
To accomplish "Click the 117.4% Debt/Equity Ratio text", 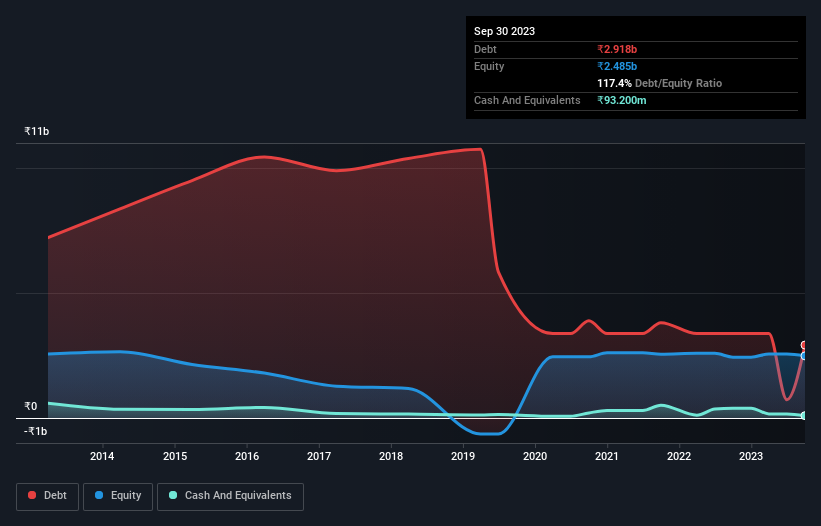I will tap(659, 83).
